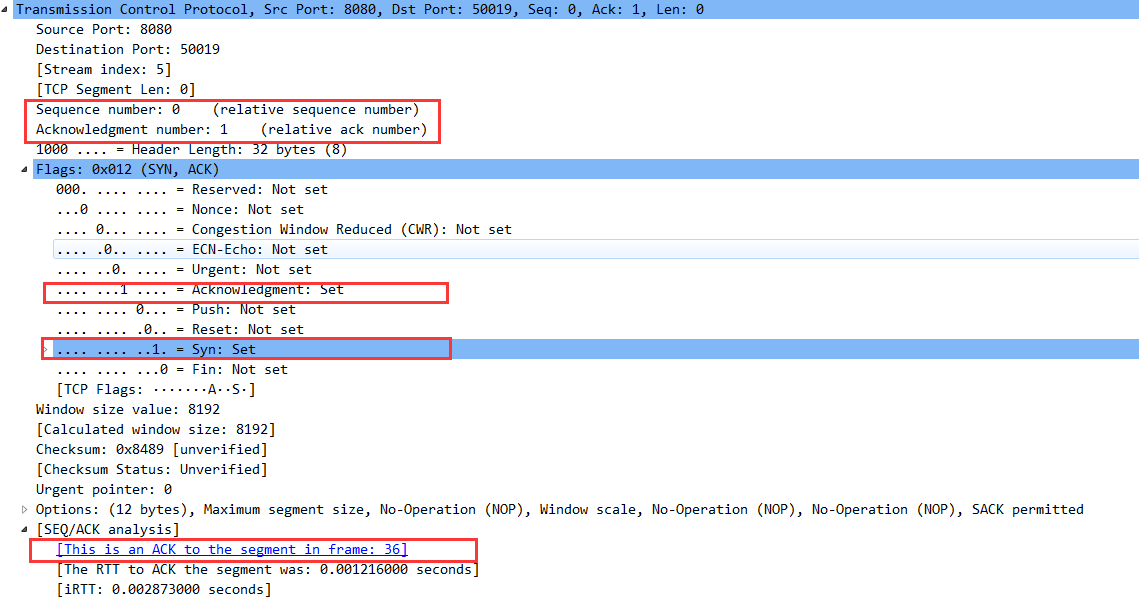Select the Sequence number: 0 row
1139x601 pixels.
tap(227, 110)
